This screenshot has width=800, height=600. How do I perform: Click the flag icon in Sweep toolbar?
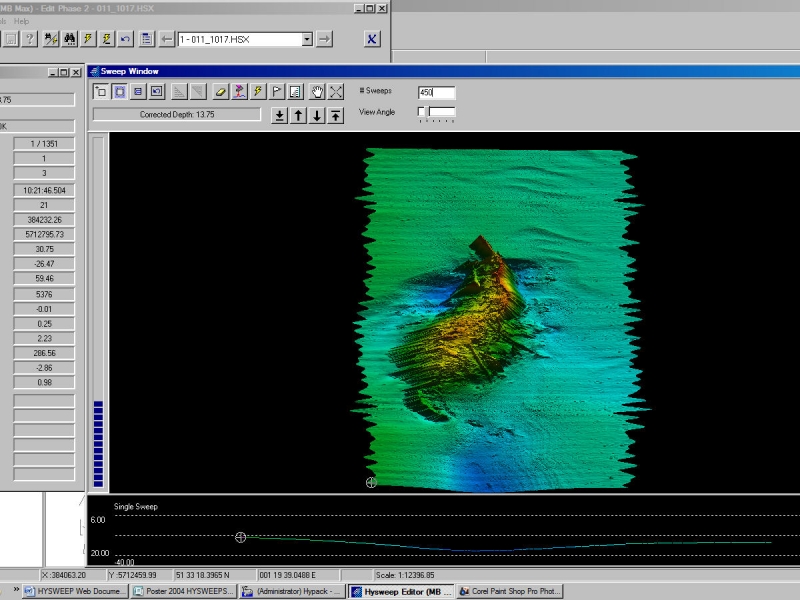[278, 91]
